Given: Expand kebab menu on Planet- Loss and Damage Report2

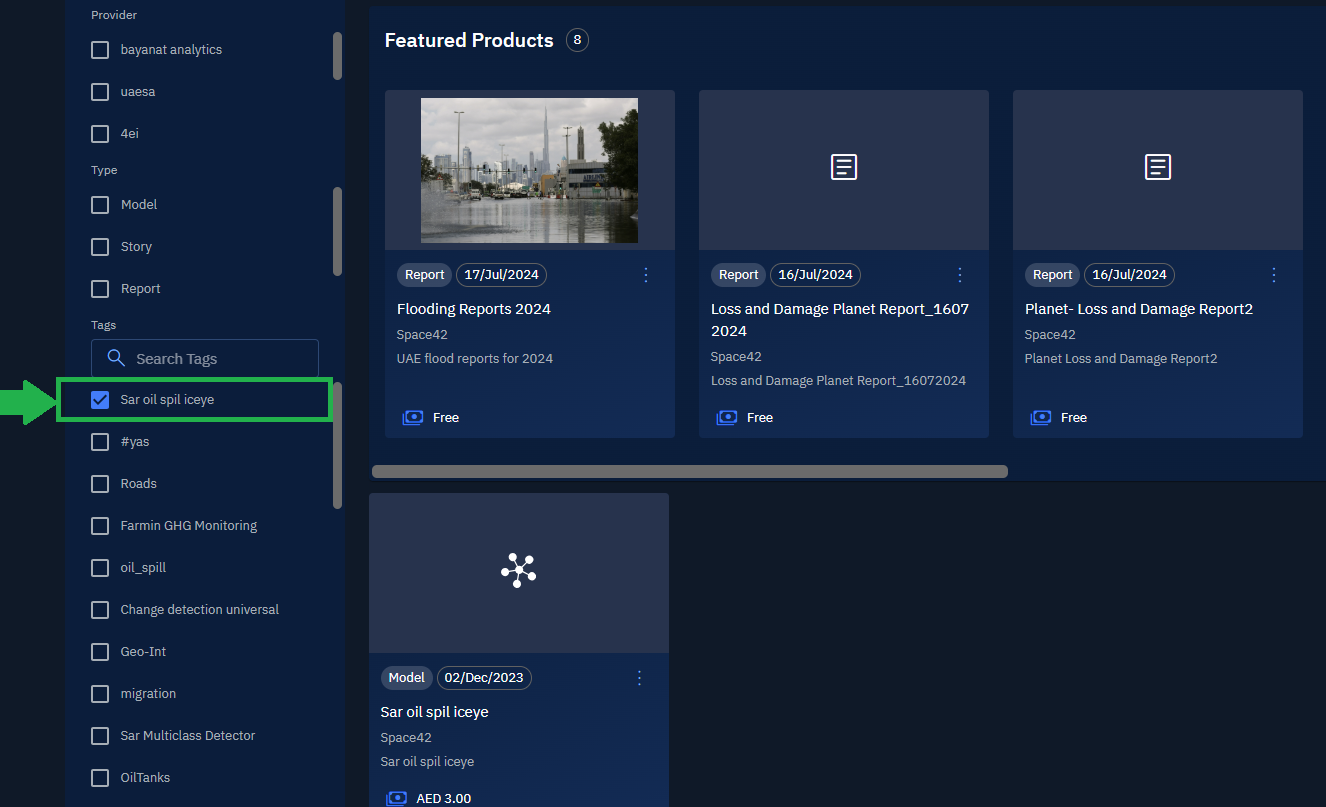Looking at the screenshot, I should point(1274,275).
